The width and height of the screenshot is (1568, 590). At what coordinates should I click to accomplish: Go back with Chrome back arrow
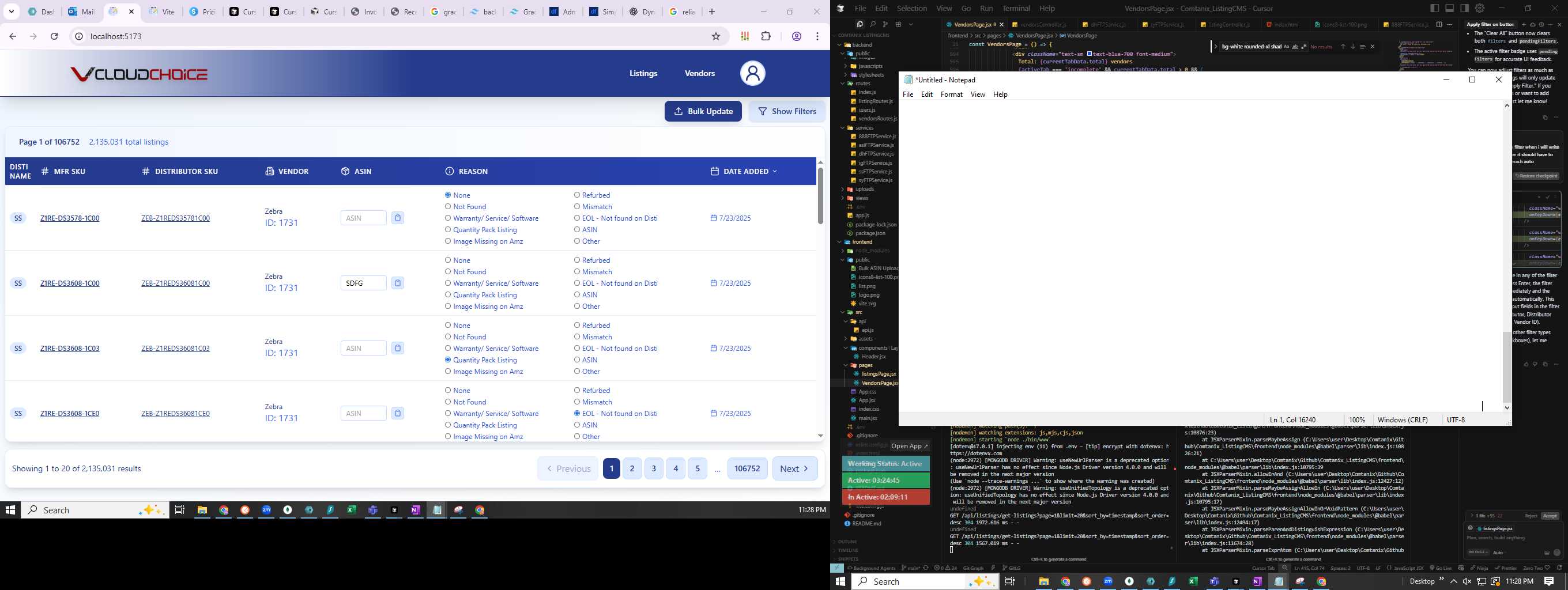click(13, 36)
